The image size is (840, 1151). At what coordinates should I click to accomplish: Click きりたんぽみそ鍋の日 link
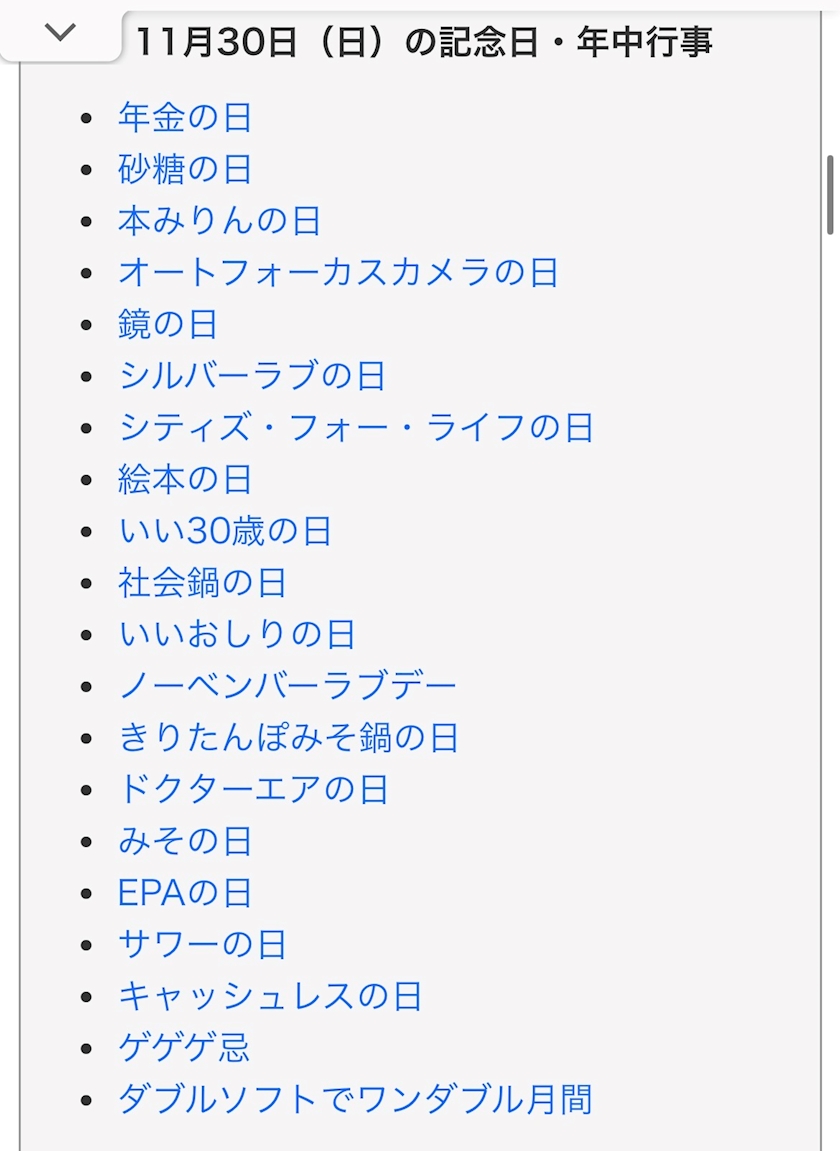(x=288, y=738)
